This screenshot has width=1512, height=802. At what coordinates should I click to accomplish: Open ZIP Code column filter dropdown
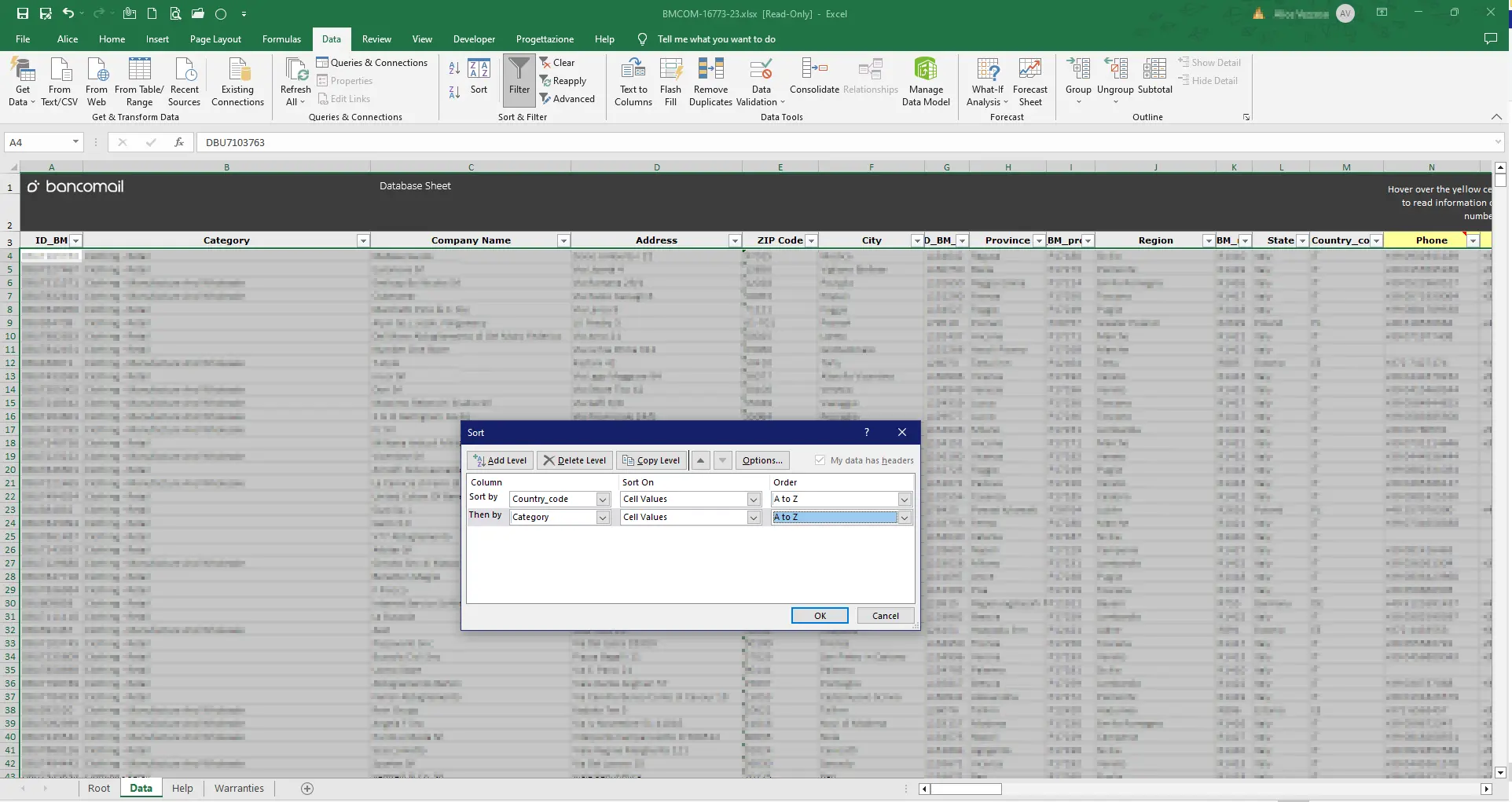pyautogui.click(x=812, y=240)
